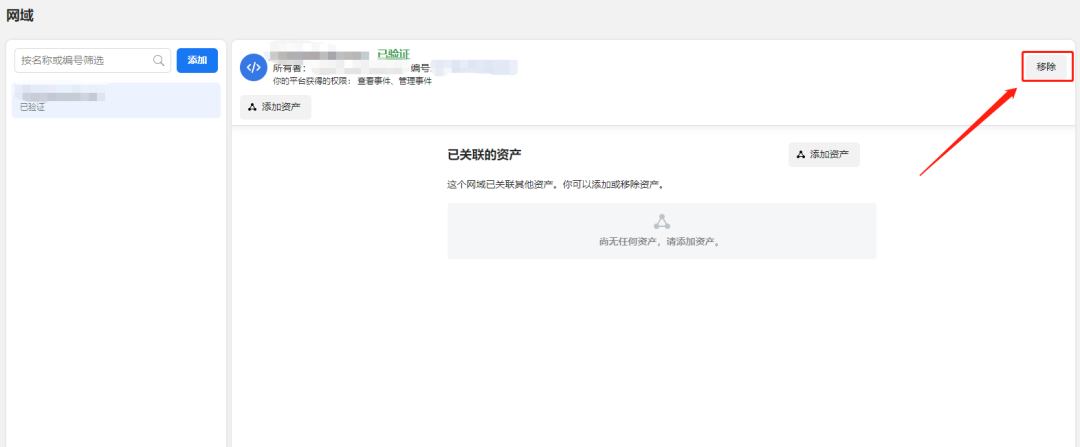The height and width of the screenshot is (447, 1080).
Task: Click the 已关联的资产 section heading
Action: click(x=484, y=155)
